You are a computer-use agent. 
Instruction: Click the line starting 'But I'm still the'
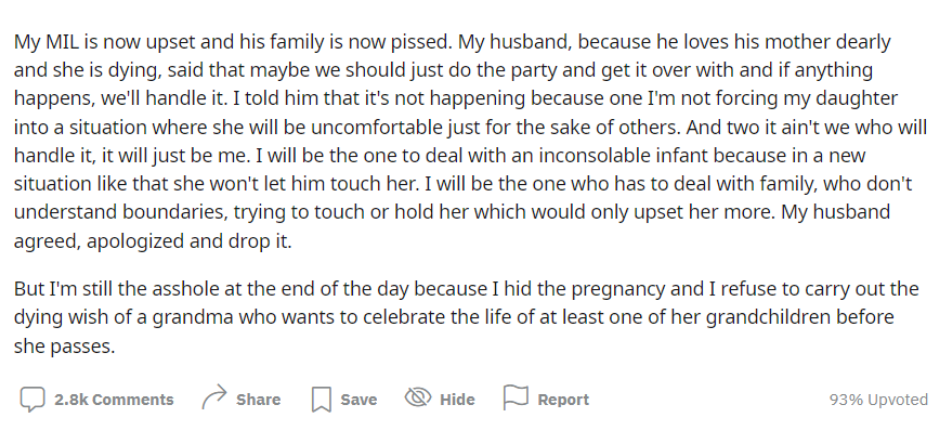click(466, 288)
